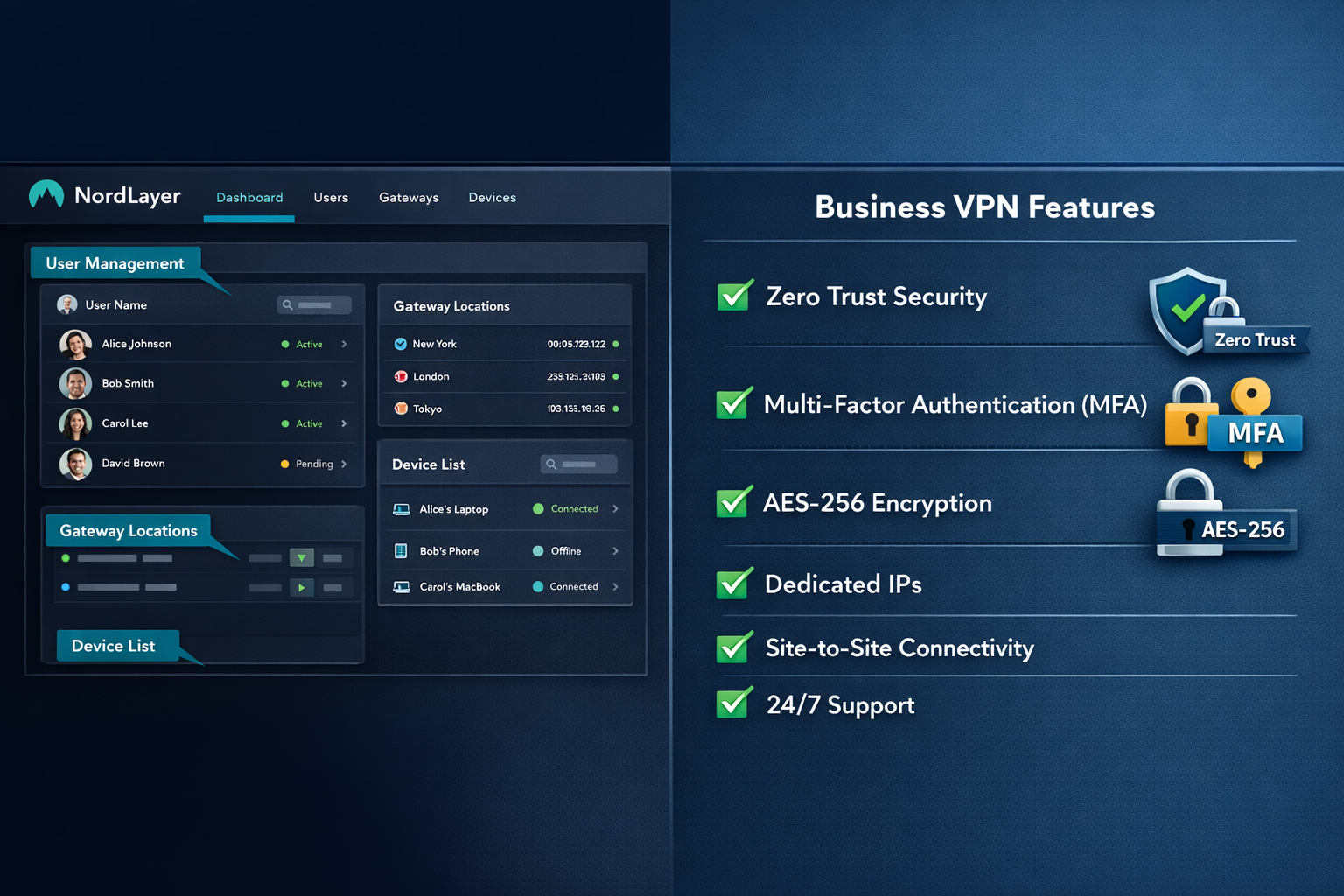
Task: Click the New York gateway check icon
Action: point(400,344)
